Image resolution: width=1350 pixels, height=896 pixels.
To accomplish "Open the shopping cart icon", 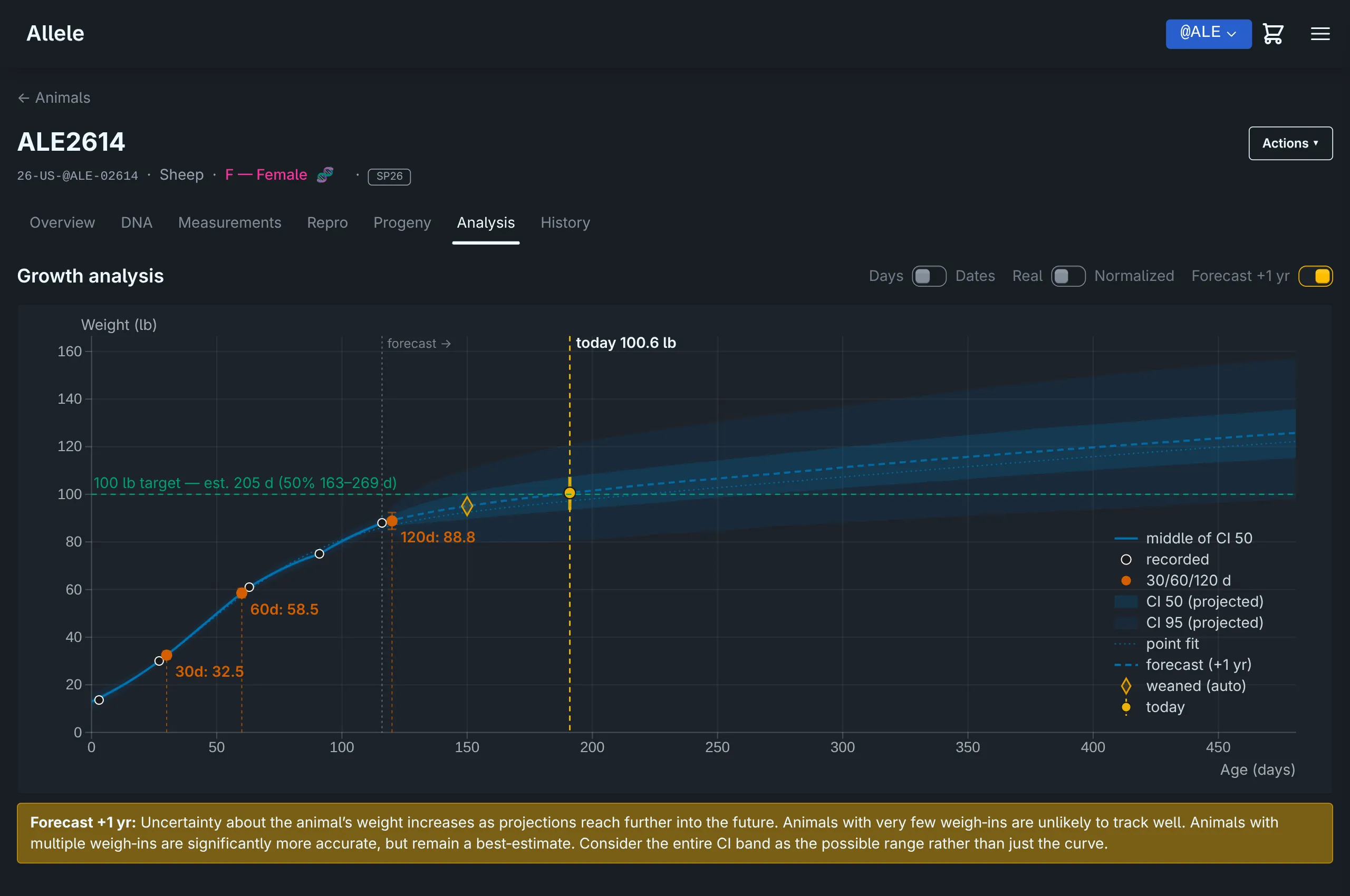I will click(x=1273, y=34).
